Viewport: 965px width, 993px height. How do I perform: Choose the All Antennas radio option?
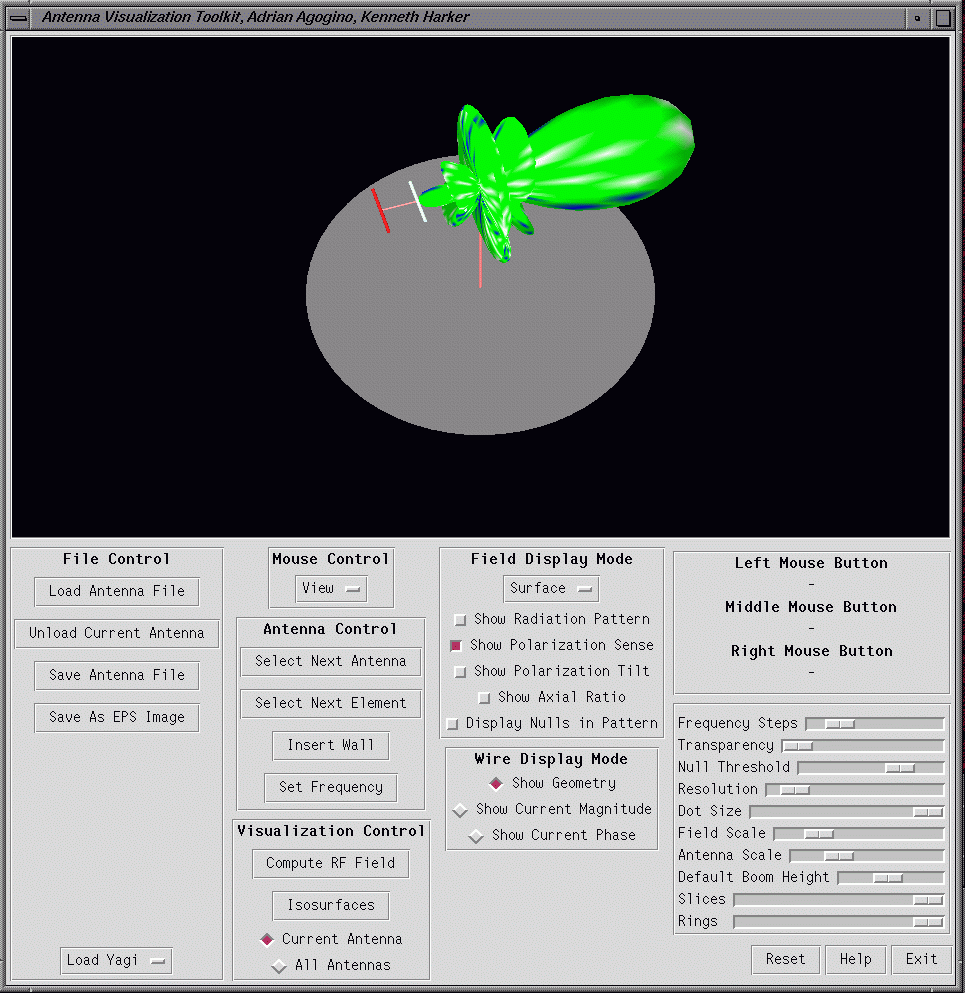(278, 966)
